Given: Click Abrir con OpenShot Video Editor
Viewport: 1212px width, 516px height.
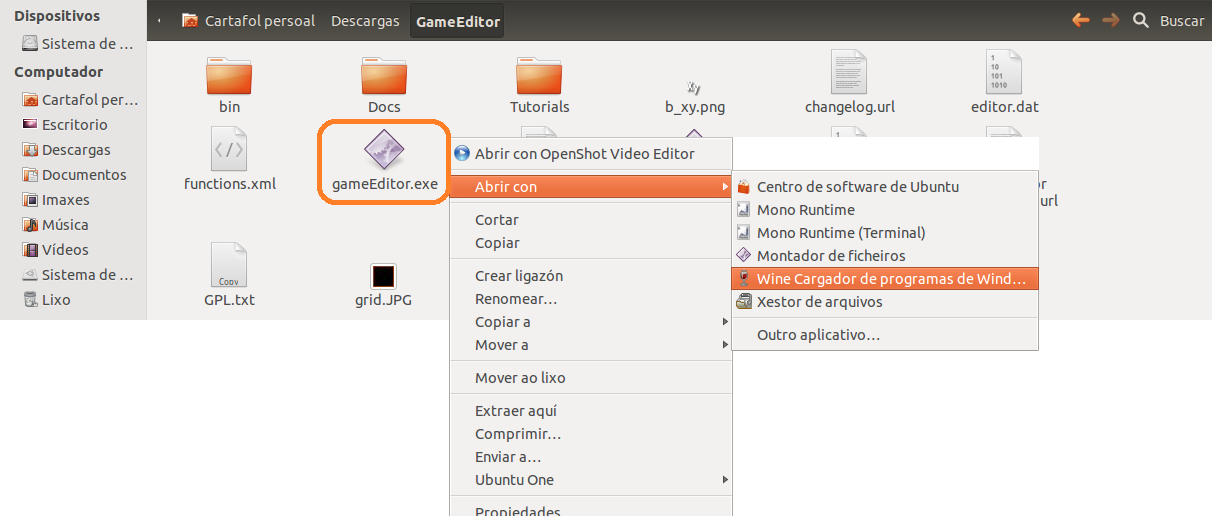Looking at the screenshot, I should pos(584,154).
